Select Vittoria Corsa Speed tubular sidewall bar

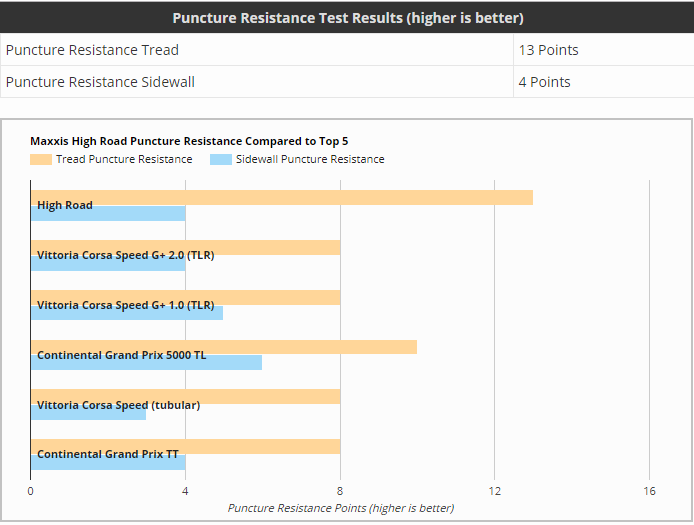[x=89, y=413]
